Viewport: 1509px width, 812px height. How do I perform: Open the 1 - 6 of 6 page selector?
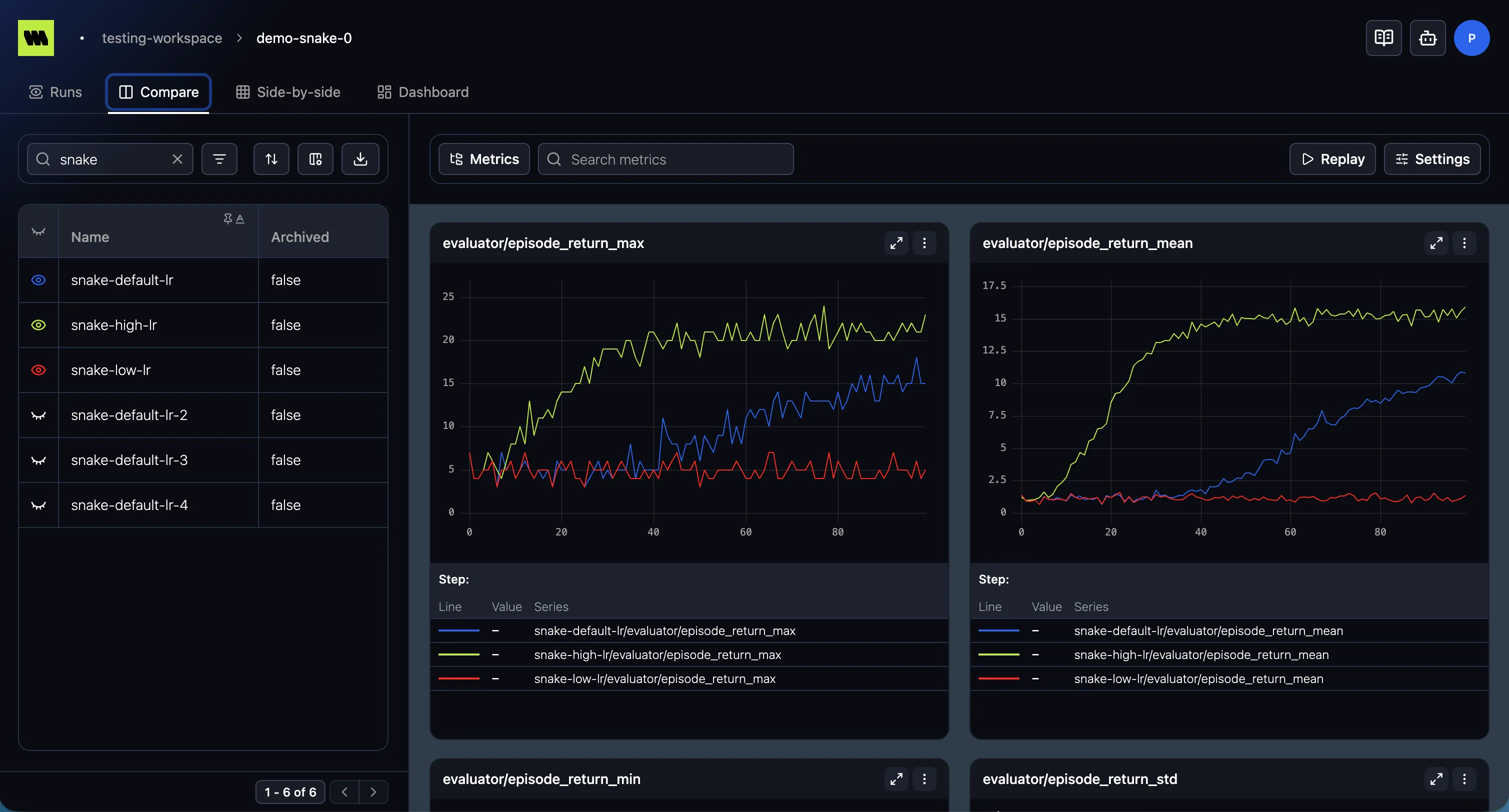[x=290, y=792]
